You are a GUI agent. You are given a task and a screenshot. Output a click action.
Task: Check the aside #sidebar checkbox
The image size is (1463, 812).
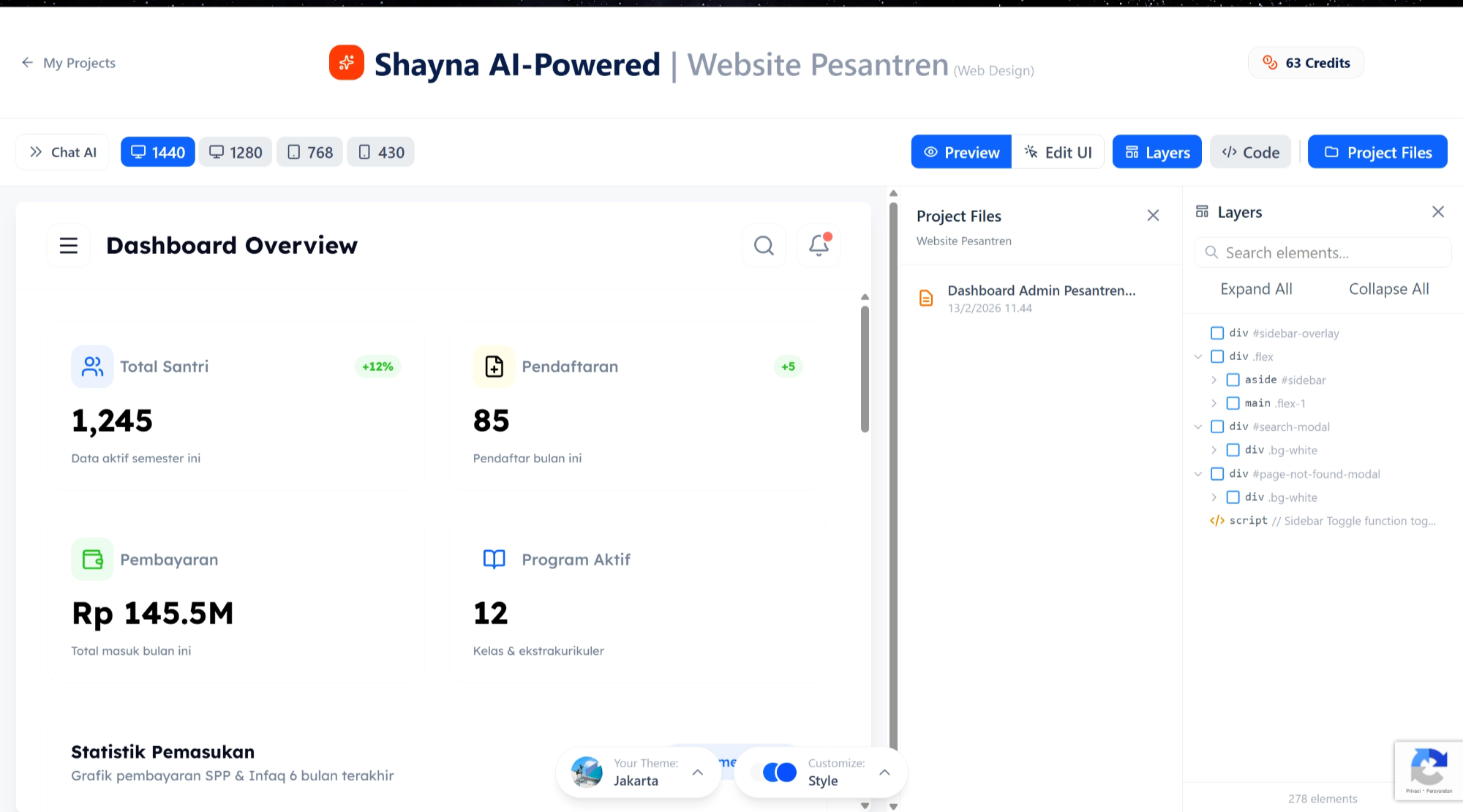(x=1233, y=380)
